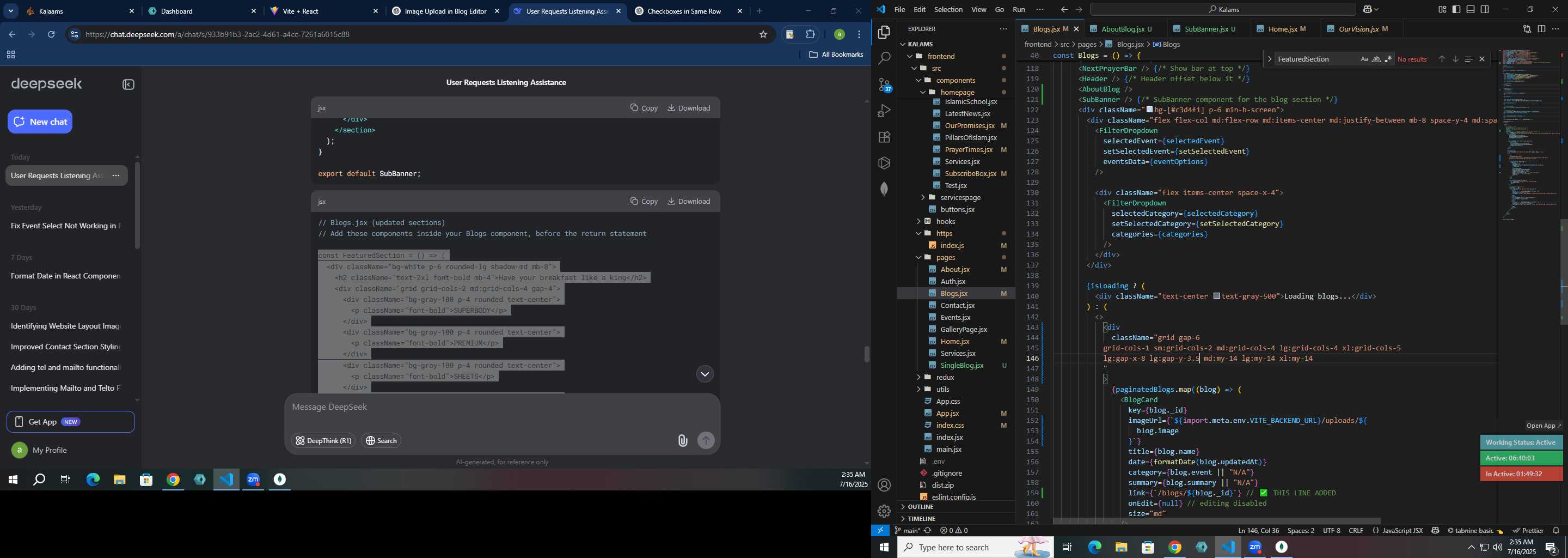The image size is (1568, 558).
Task: Click the editor horizontal scrollbar
Action: (1216, 521)
